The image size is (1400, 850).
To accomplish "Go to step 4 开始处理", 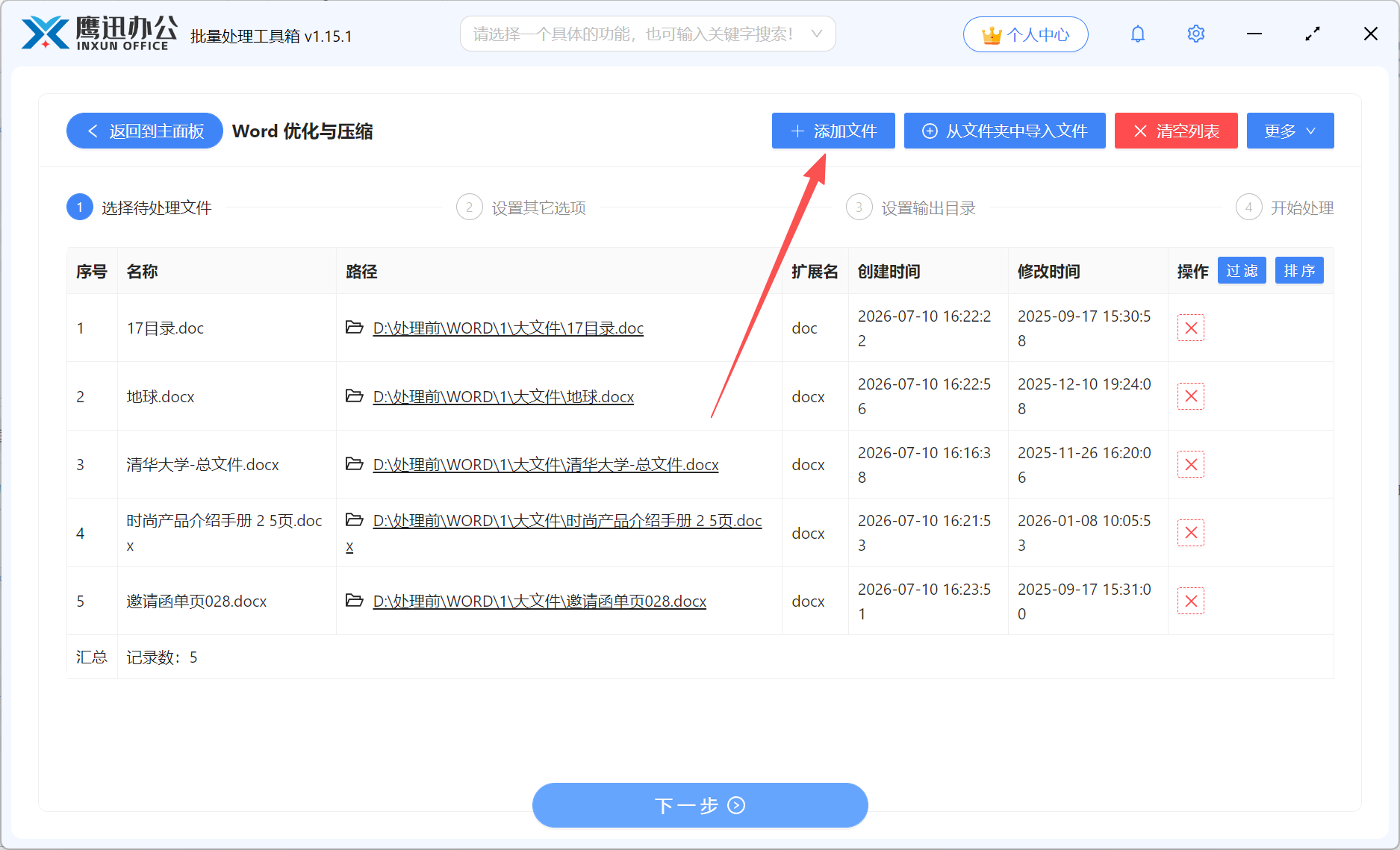I will 1284,207.
